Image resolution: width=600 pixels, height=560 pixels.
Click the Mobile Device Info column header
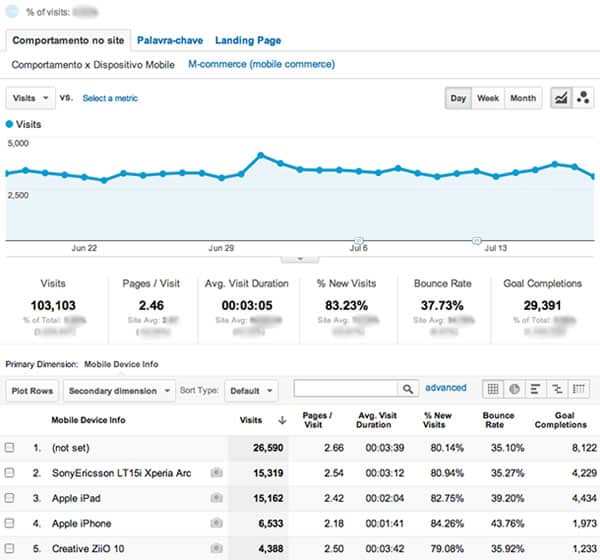click(88, 420)
